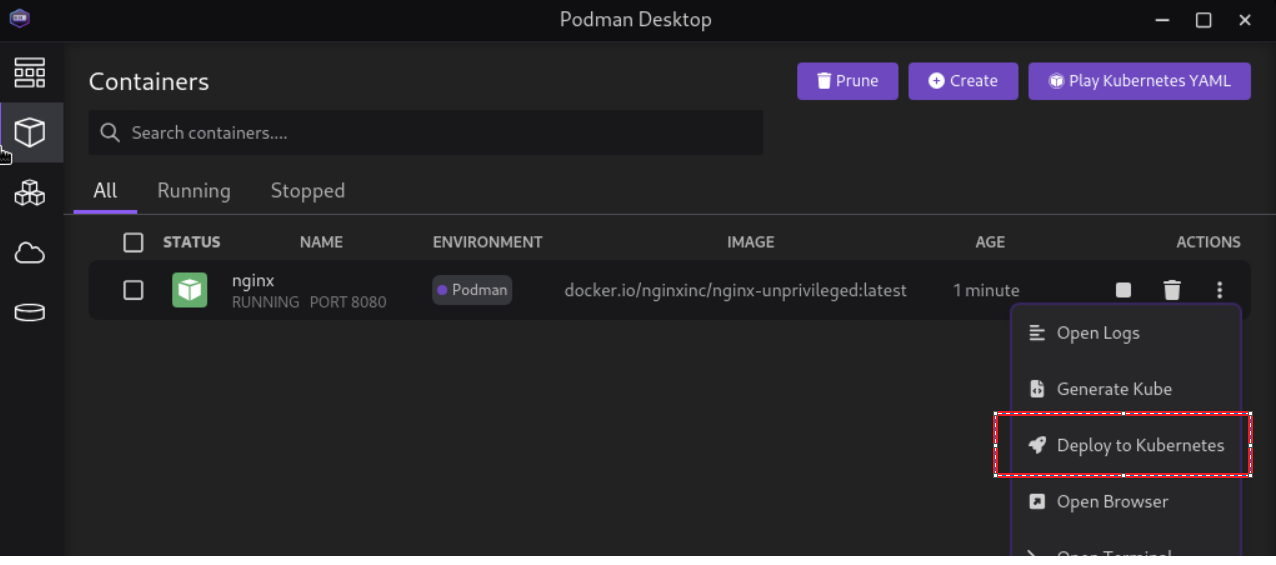Click the green nginx container status icon
The image size is (1276, 565).
(189, 290)
